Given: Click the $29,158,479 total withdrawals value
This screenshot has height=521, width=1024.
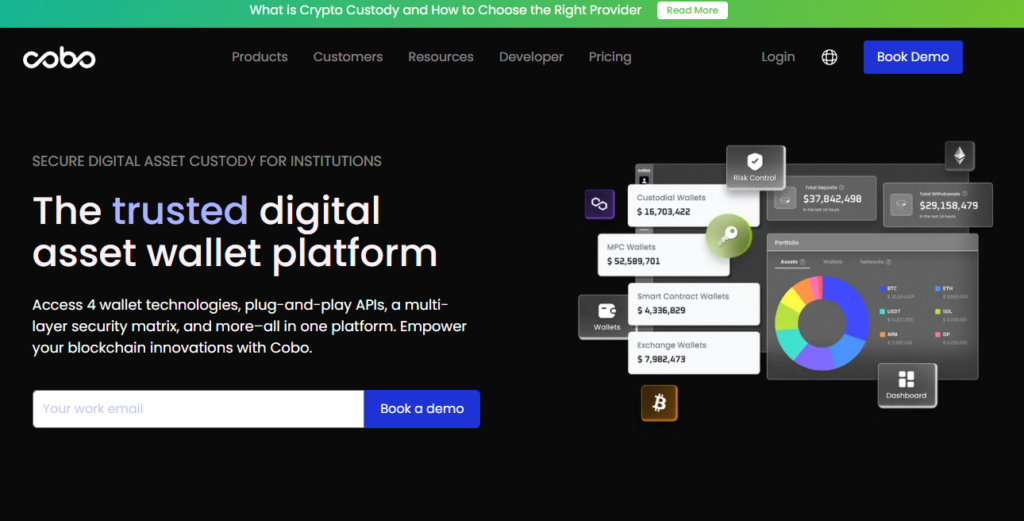Looking at the screenshot, I should [x=949, y=205].
